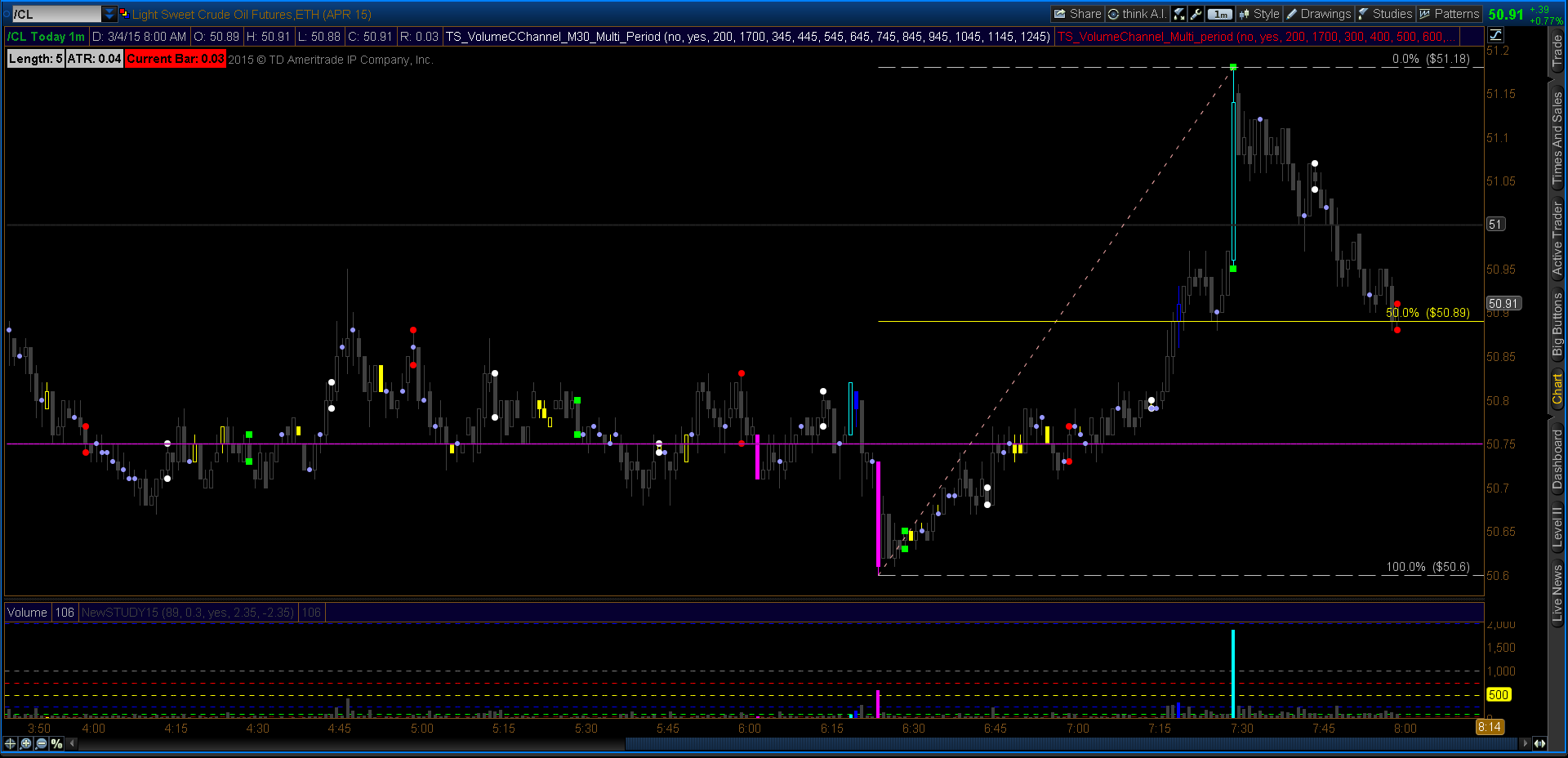
Task: Click the Length: 5 label
Action: click(x=35, y=59)
